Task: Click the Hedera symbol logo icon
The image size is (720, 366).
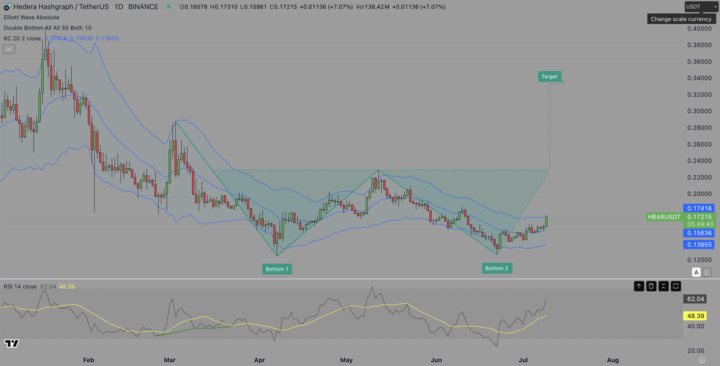Action: [7, 7]
